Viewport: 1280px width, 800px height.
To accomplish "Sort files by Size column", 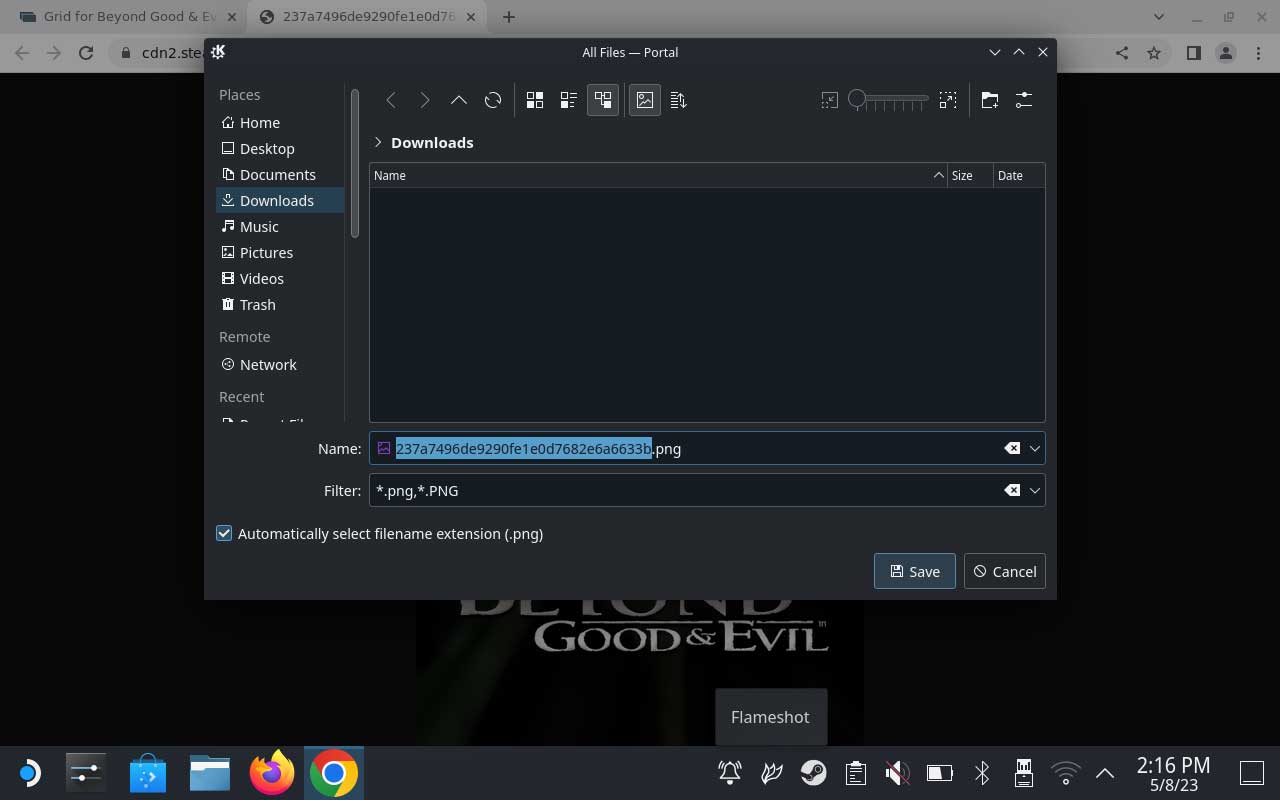I will 970,175.
